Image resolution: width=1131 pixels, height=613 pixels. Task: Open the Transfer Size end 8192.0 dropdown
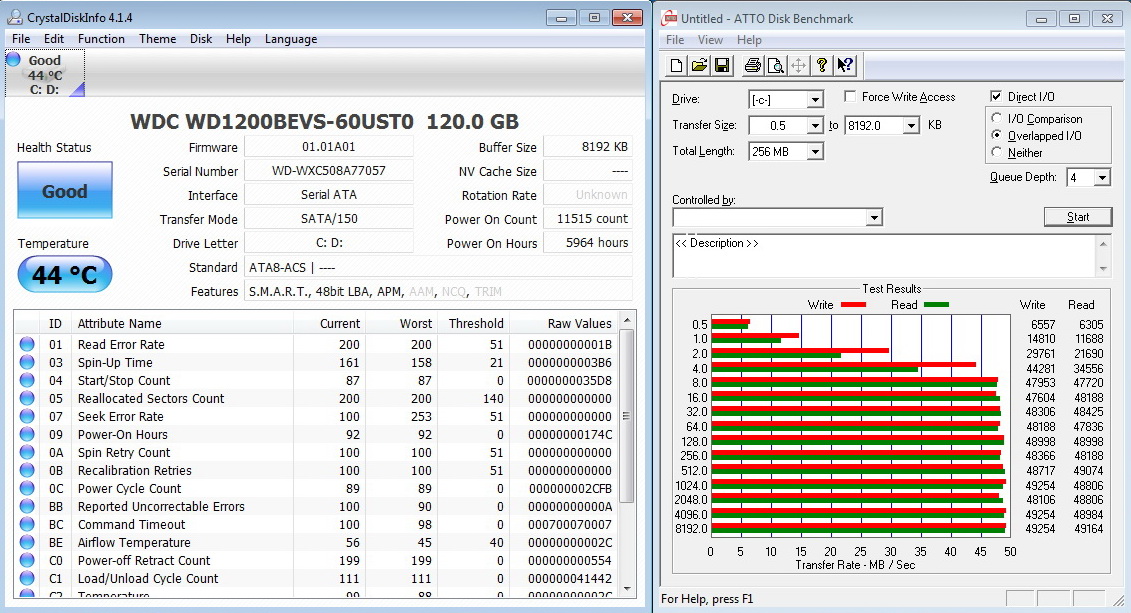912,125
